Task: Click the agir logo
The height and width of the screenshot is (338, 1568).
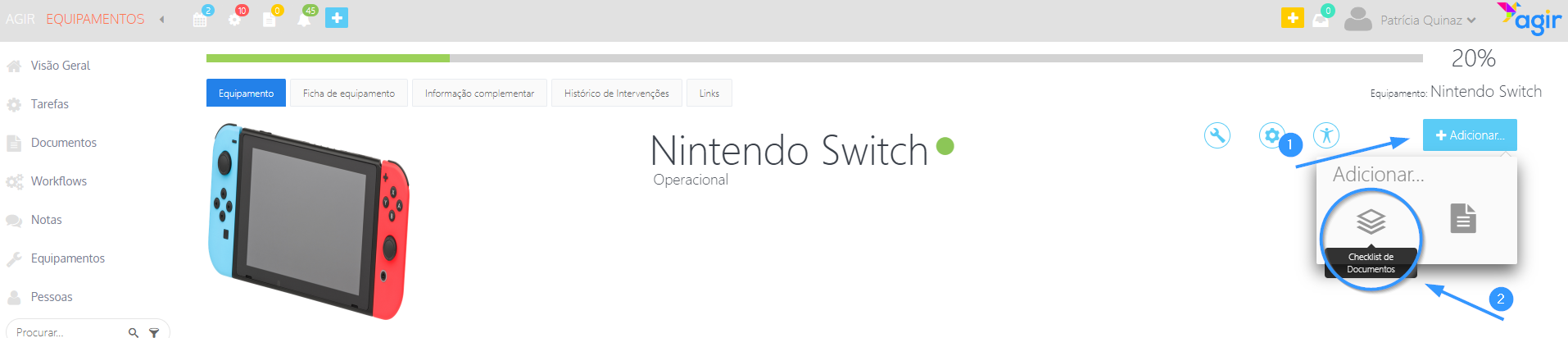Action: (1529, 18)
